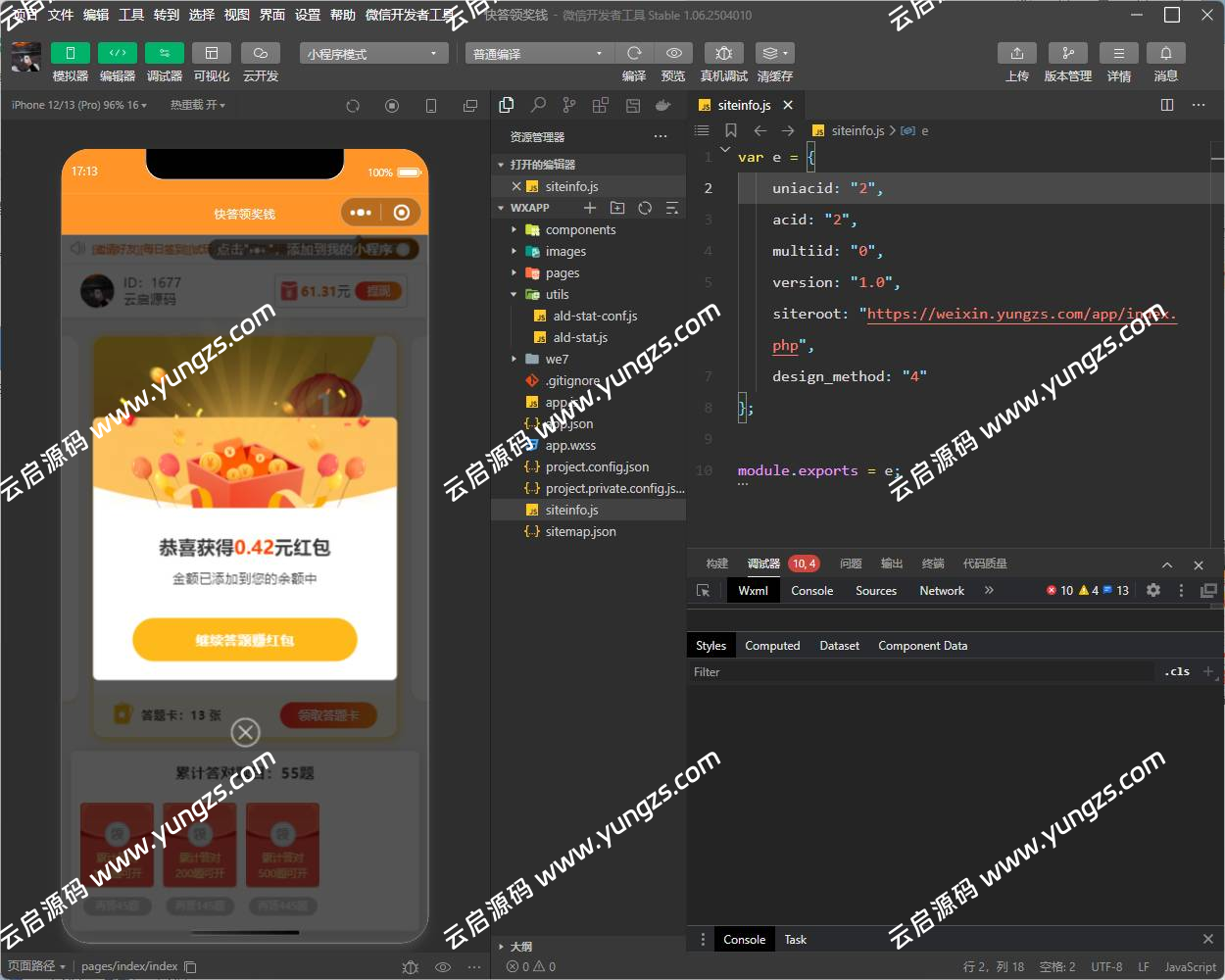Screen dimensions: 1225x980
Task: Click element inspector picker icon
Action: [703, 591]
